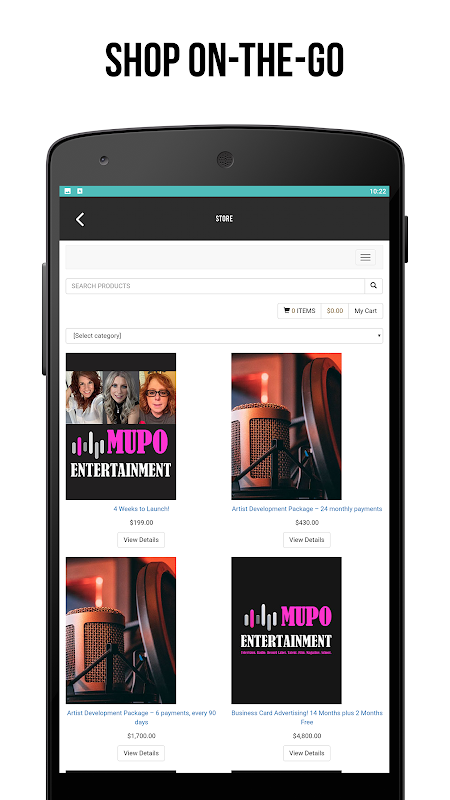
Task: Open Artist Development Package 24 monthly payments link
Action: tap(307, 509)
